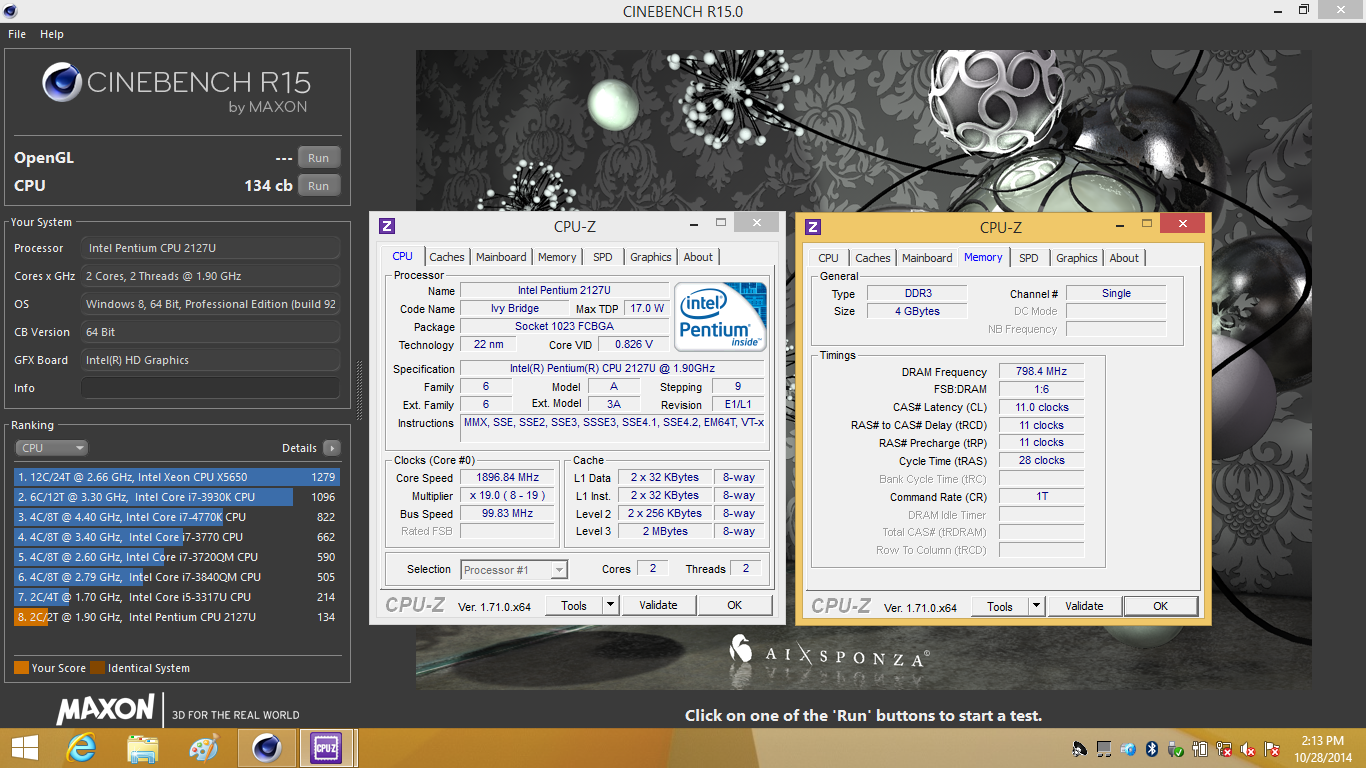The width and height of the screenshot is (1366, 768).
Task: Switch to Mainboard tab in right CPU-Z
Action: tap(927, 258)
